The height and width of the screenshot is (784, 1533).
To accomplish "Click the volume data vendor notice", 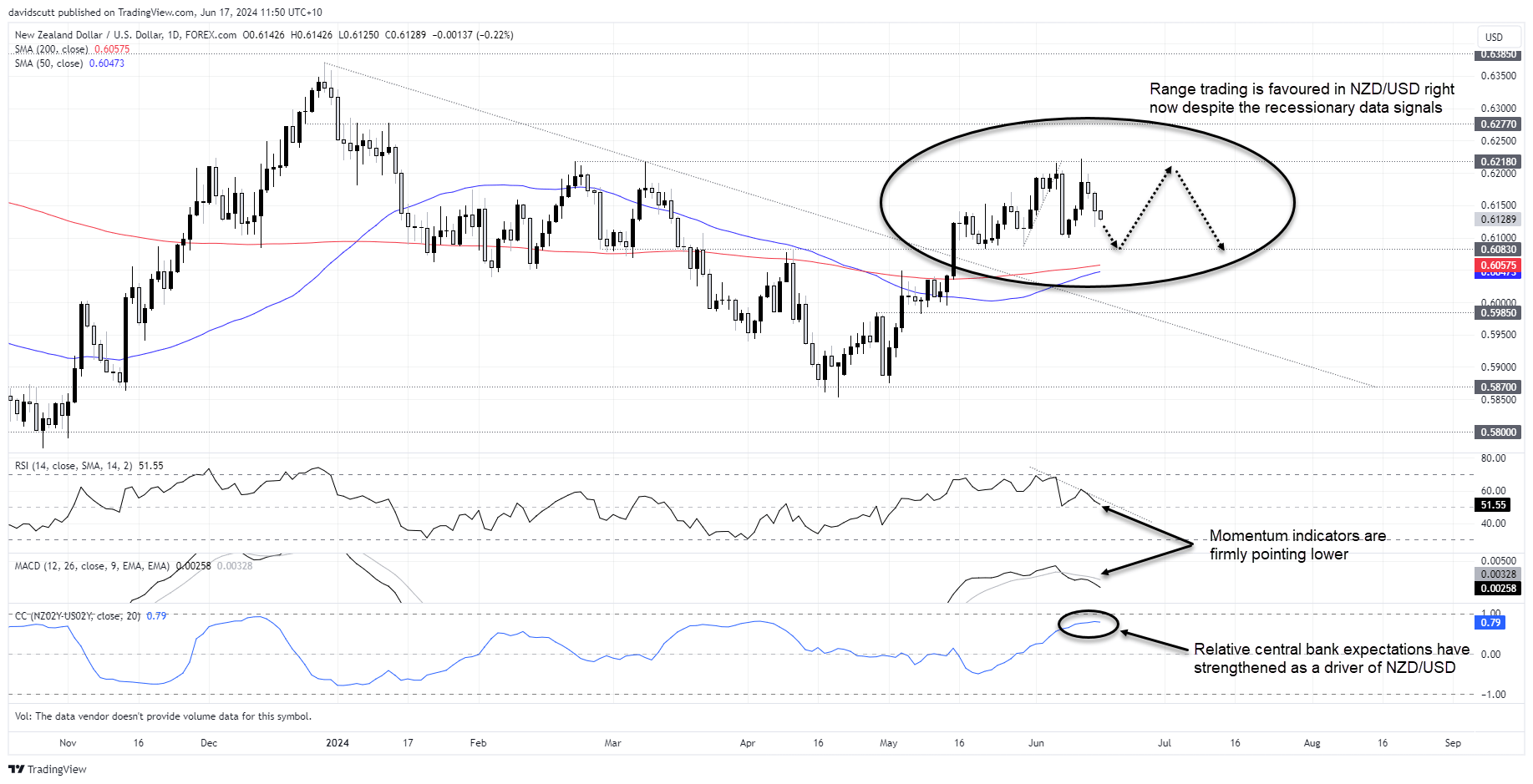I will click(163, 716).
